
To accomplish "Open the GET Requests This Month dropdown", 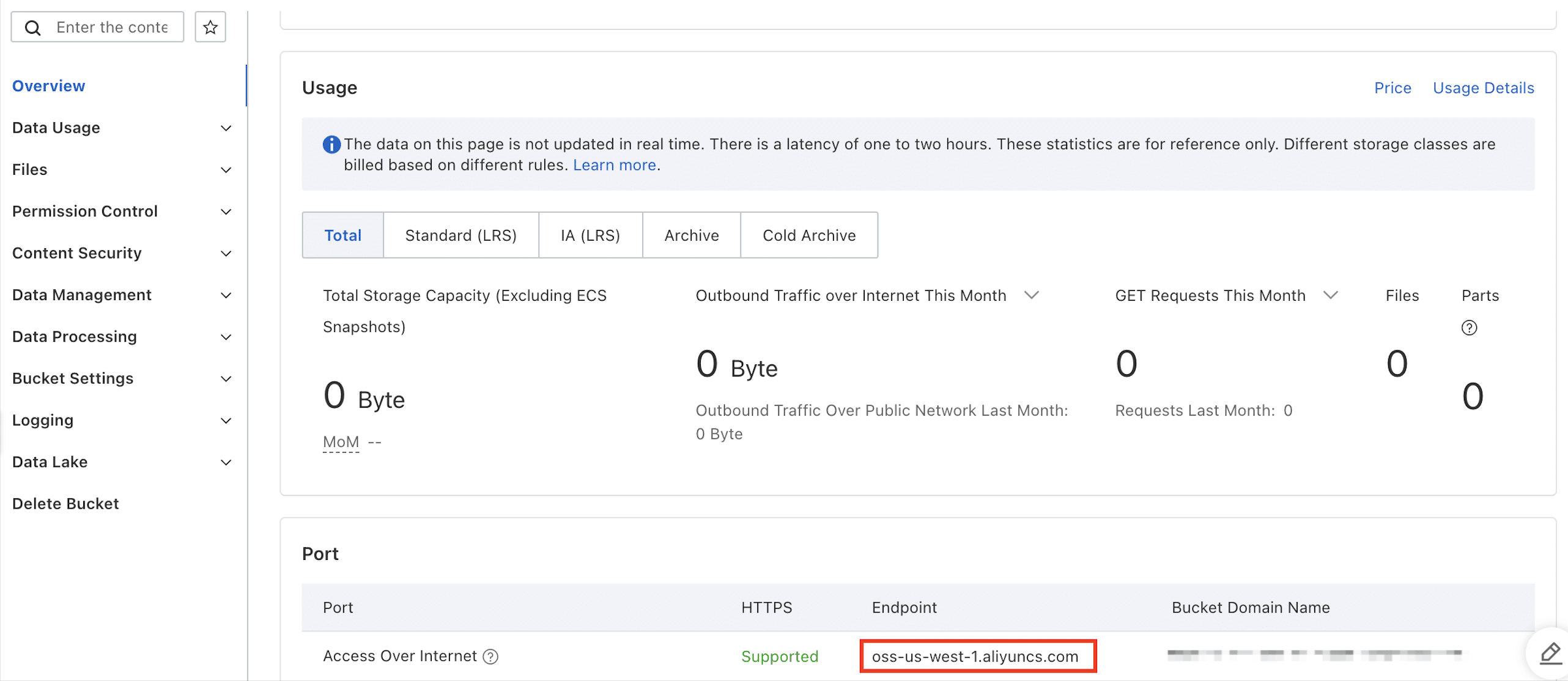I will [1331, 295].
